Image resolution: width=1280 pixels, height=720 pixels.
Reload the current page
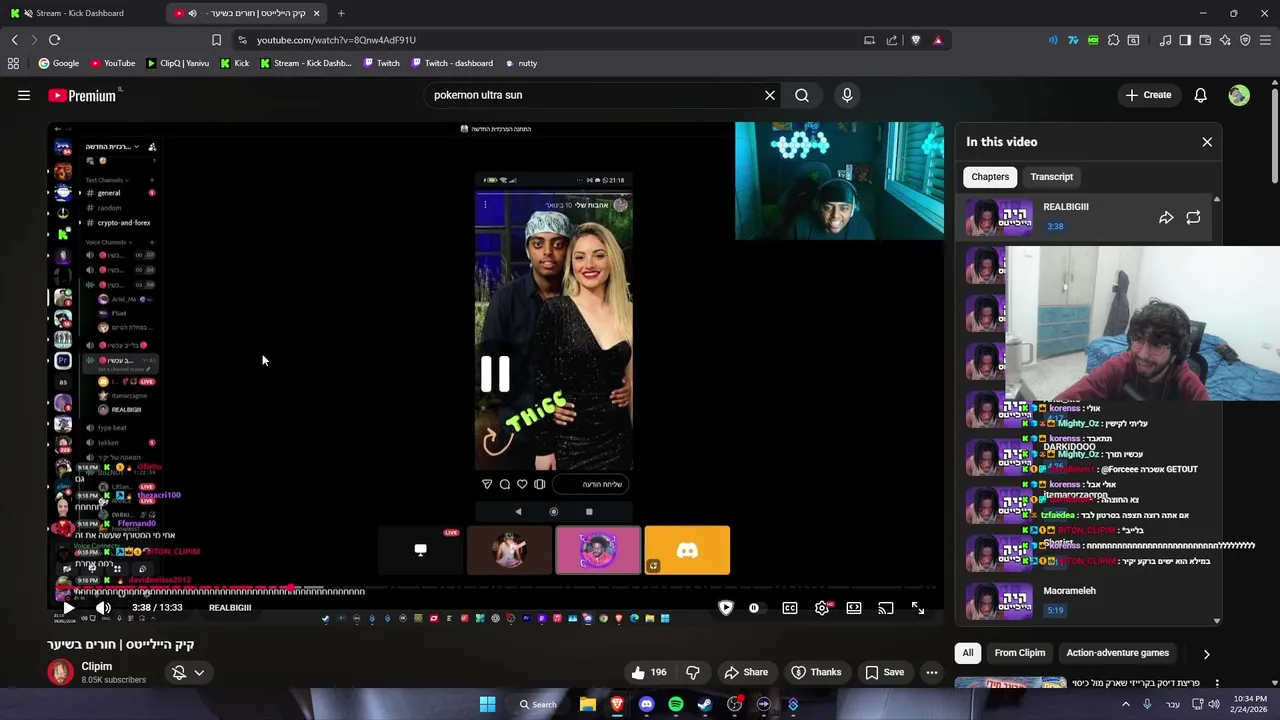click(54, 40)
